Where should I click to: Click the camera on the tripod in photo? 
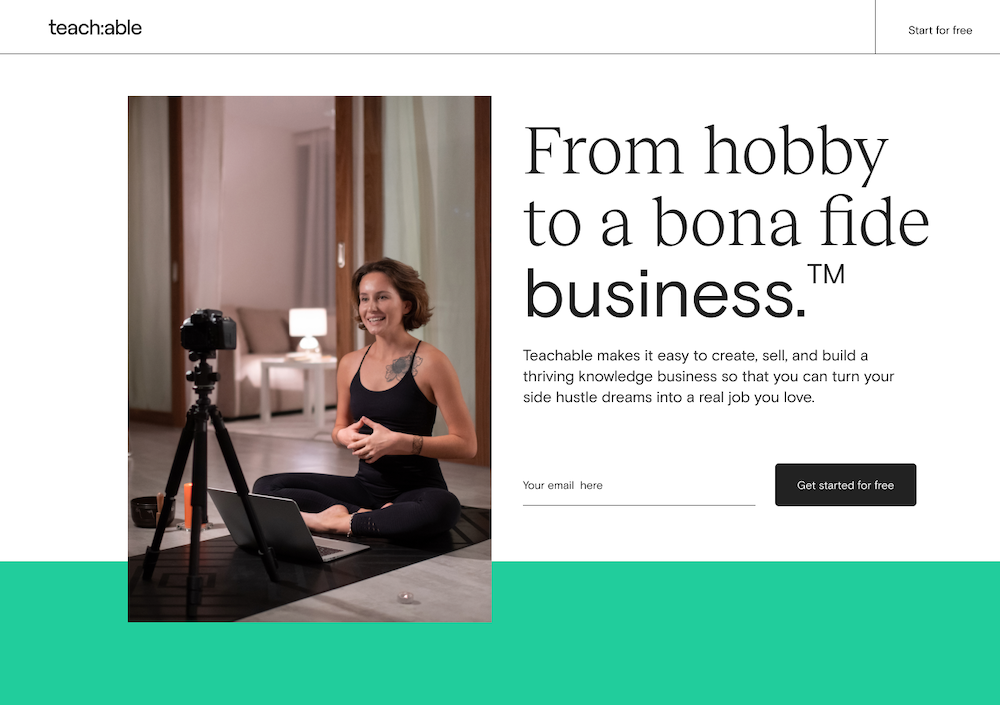tap(208, 331)
